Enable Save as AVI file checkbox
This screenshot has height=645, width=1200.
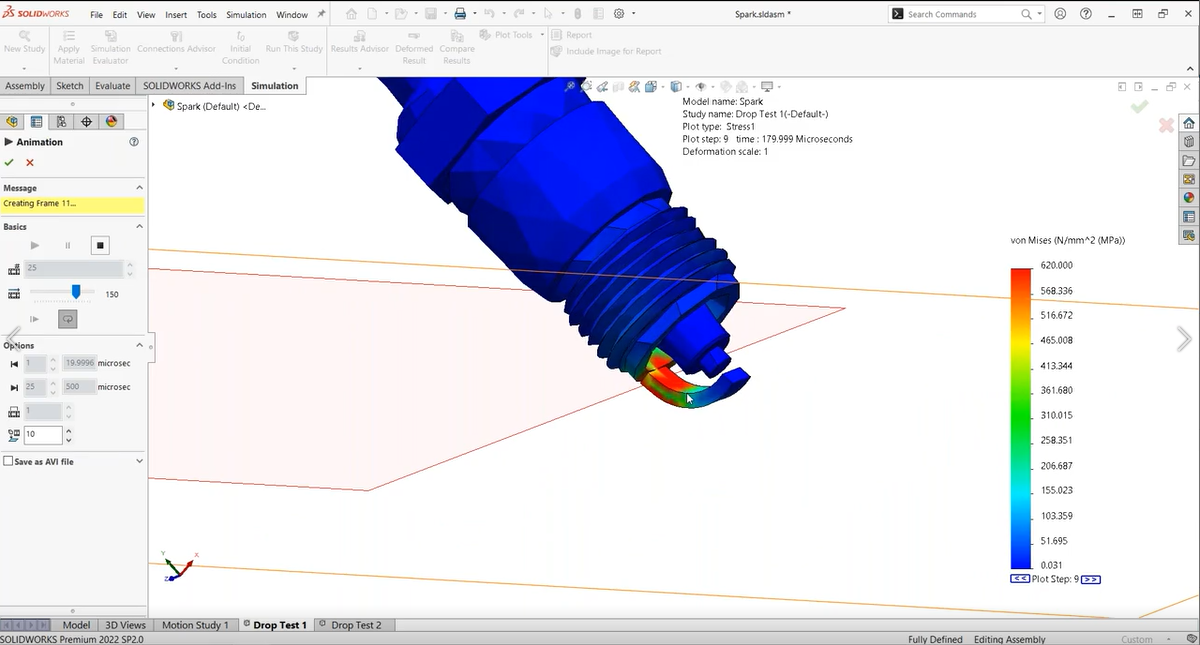pos(9,462)
